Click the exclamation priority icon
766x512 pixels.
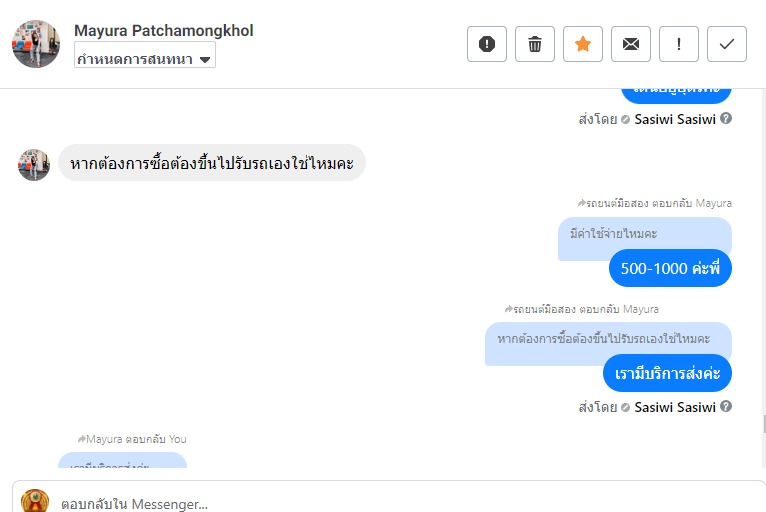pos(679,44)
